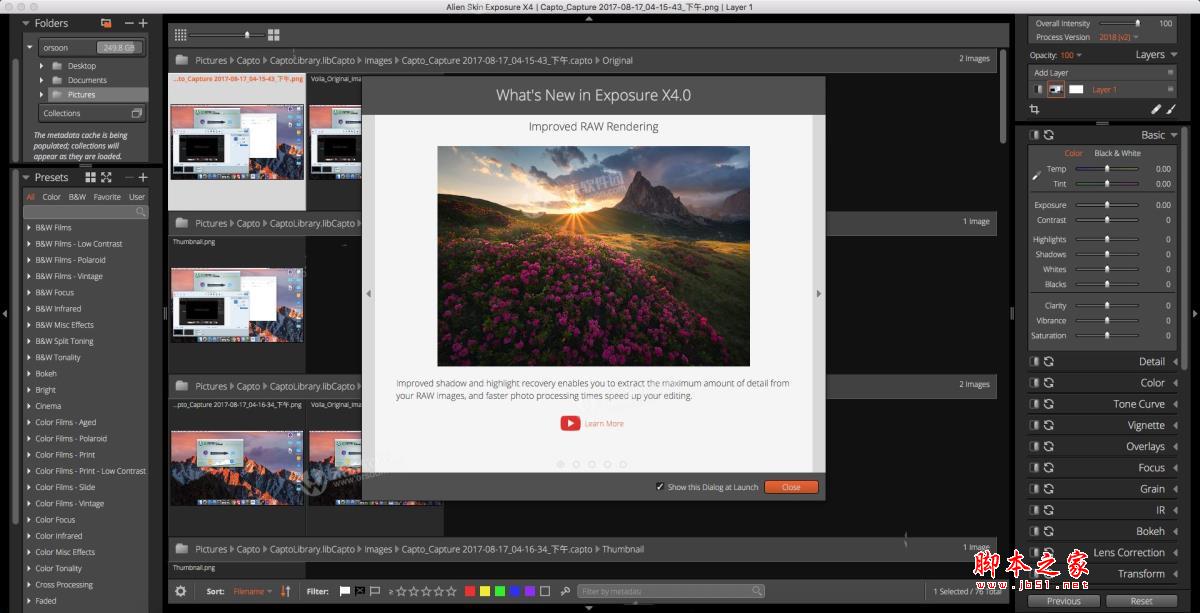Toggle the Detail panel on/off switch

pos(1036,361)
